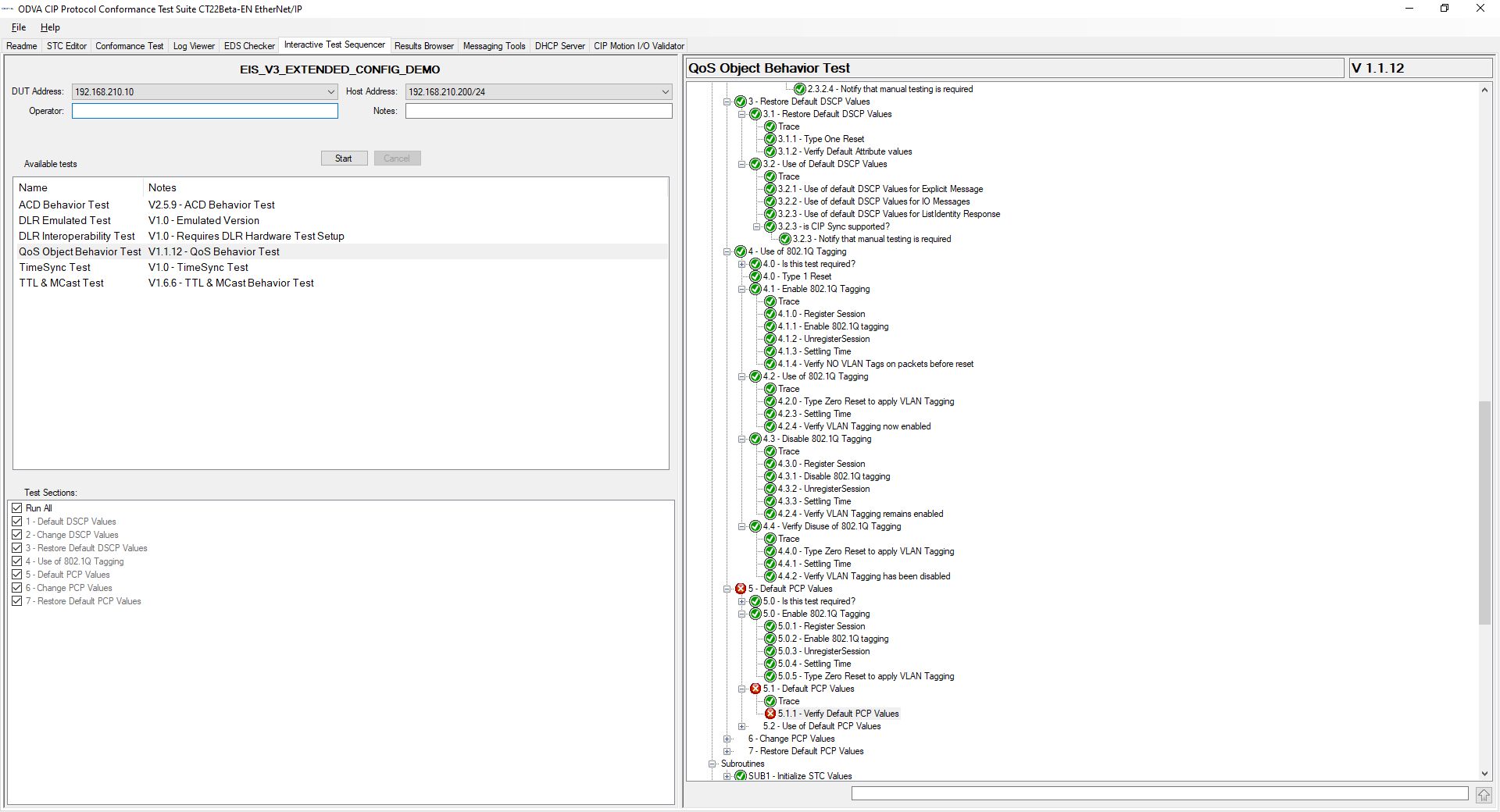Image resolution: width=1500 pixels, height=812 pixels.
Task: Click red fail icon beside 5.1.1 Verify Default PCP Values
Action: [770, 714]
